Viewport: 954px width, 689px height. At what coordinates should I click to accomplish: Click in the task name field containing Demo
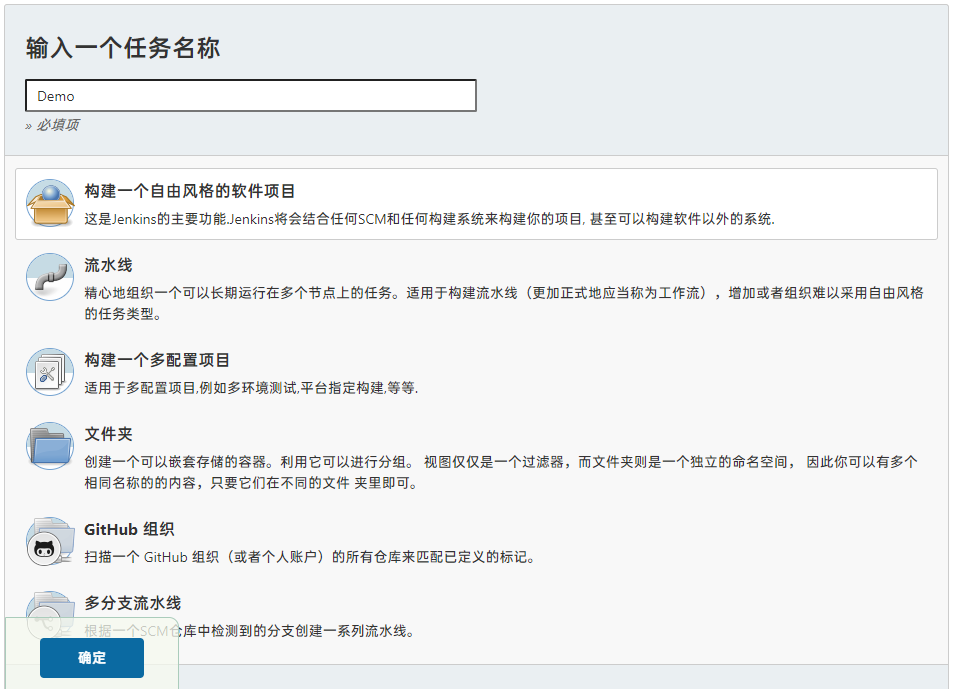(251, 96)
